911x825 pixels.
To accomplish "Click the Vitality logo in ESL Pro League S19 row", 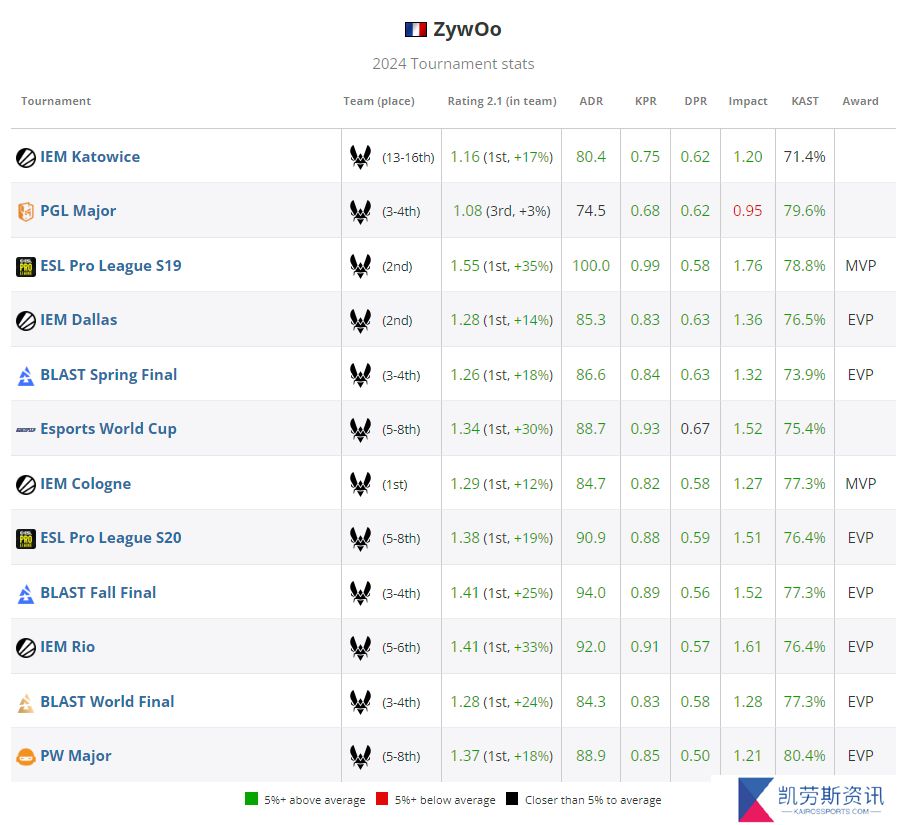I will [360, 266].
